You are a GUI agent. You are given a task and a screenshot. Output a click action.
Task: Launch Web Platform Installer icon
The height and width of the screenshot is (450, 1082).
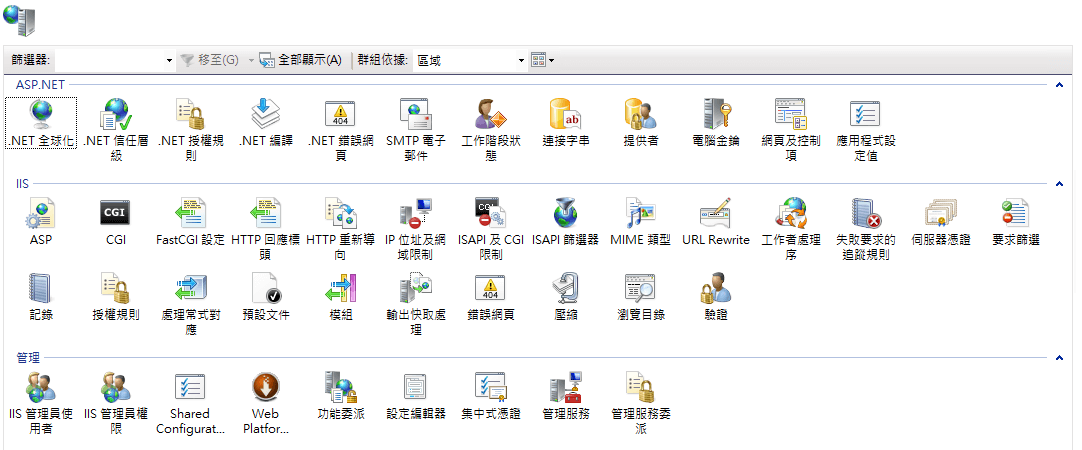(266, 402)
